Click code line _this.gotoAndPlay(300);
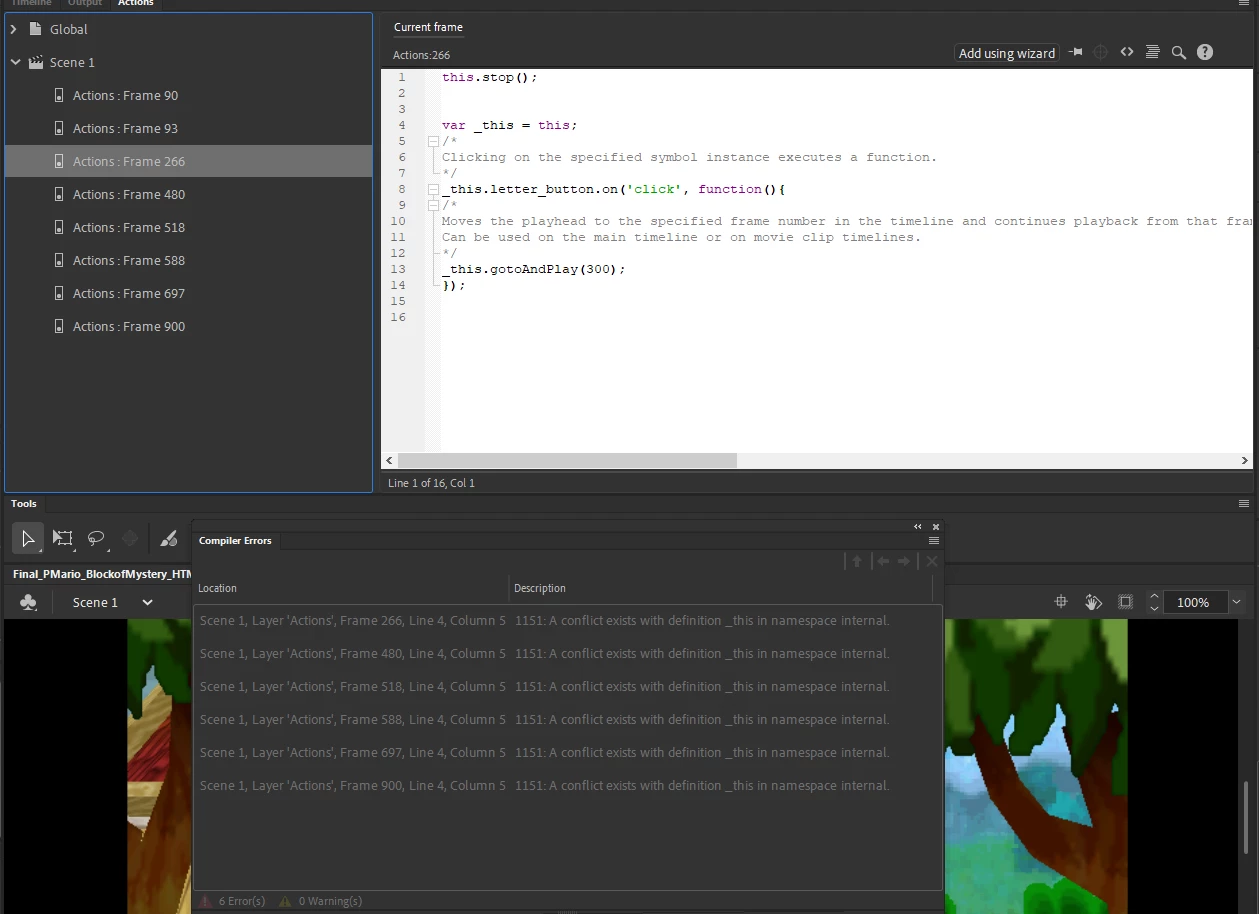Image resolution: width=1259 pixels, height=914 pixels. pos(534,269)
